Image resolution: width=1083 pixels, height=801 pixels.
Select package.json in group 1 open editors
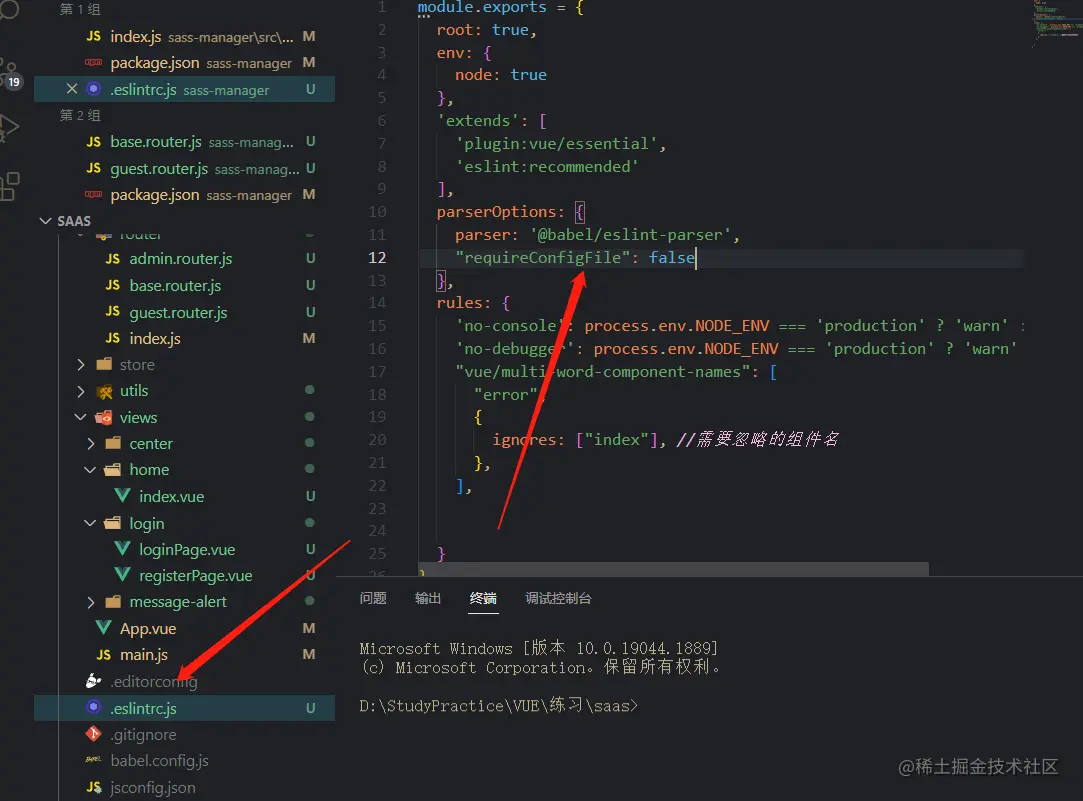[x=184, y=63]
